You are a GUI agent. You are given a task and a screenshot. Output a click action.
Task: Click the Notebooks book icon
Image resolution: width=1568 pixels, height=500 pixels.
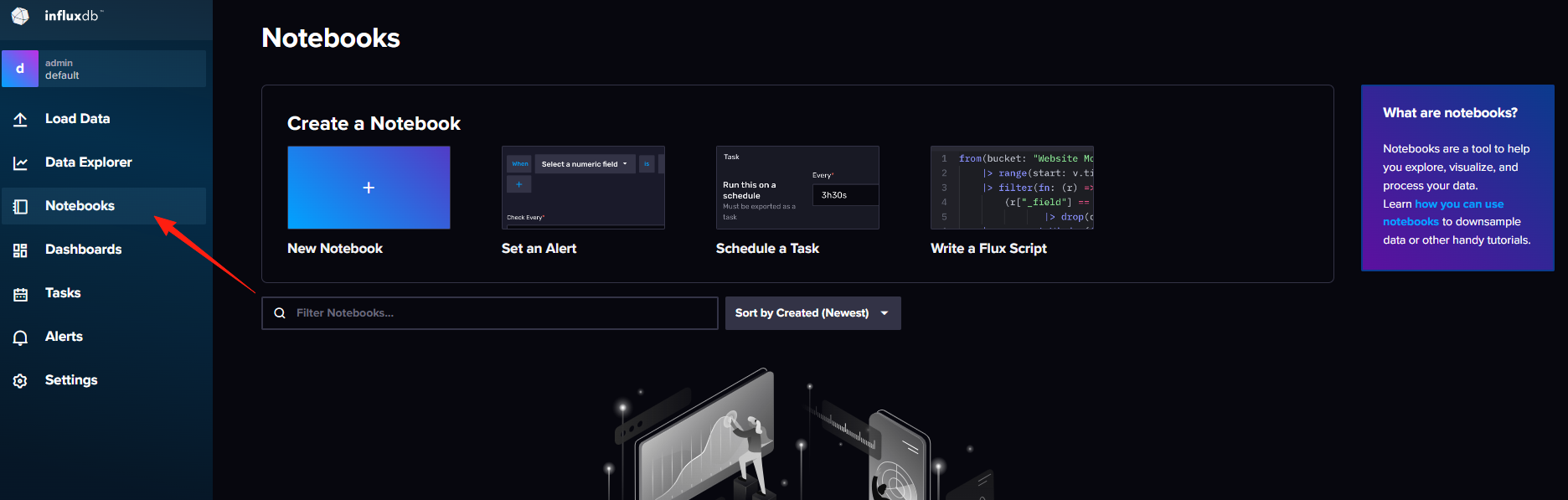click(x=21, y=206)
